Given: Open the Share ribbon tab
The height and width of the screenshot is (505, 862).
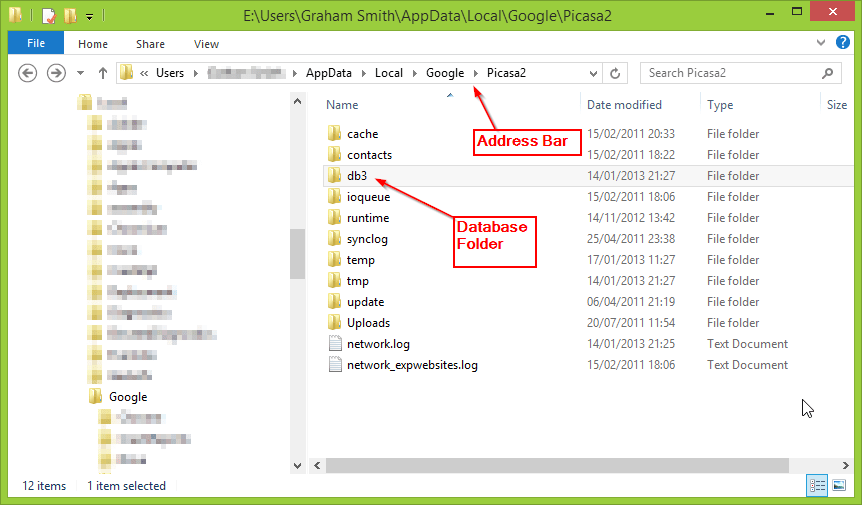Looking at the screenshot, I should 150,44.
